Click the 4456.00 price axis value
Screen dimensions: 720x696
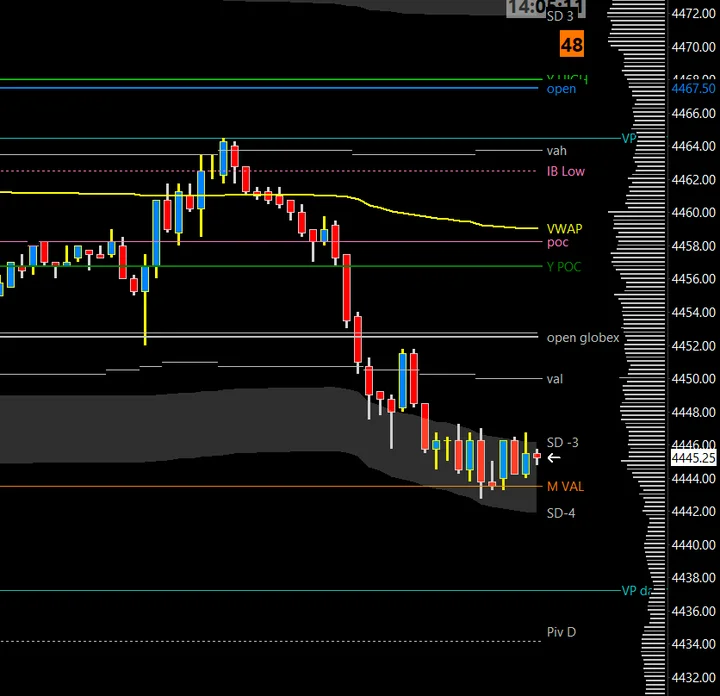(693, 279)
